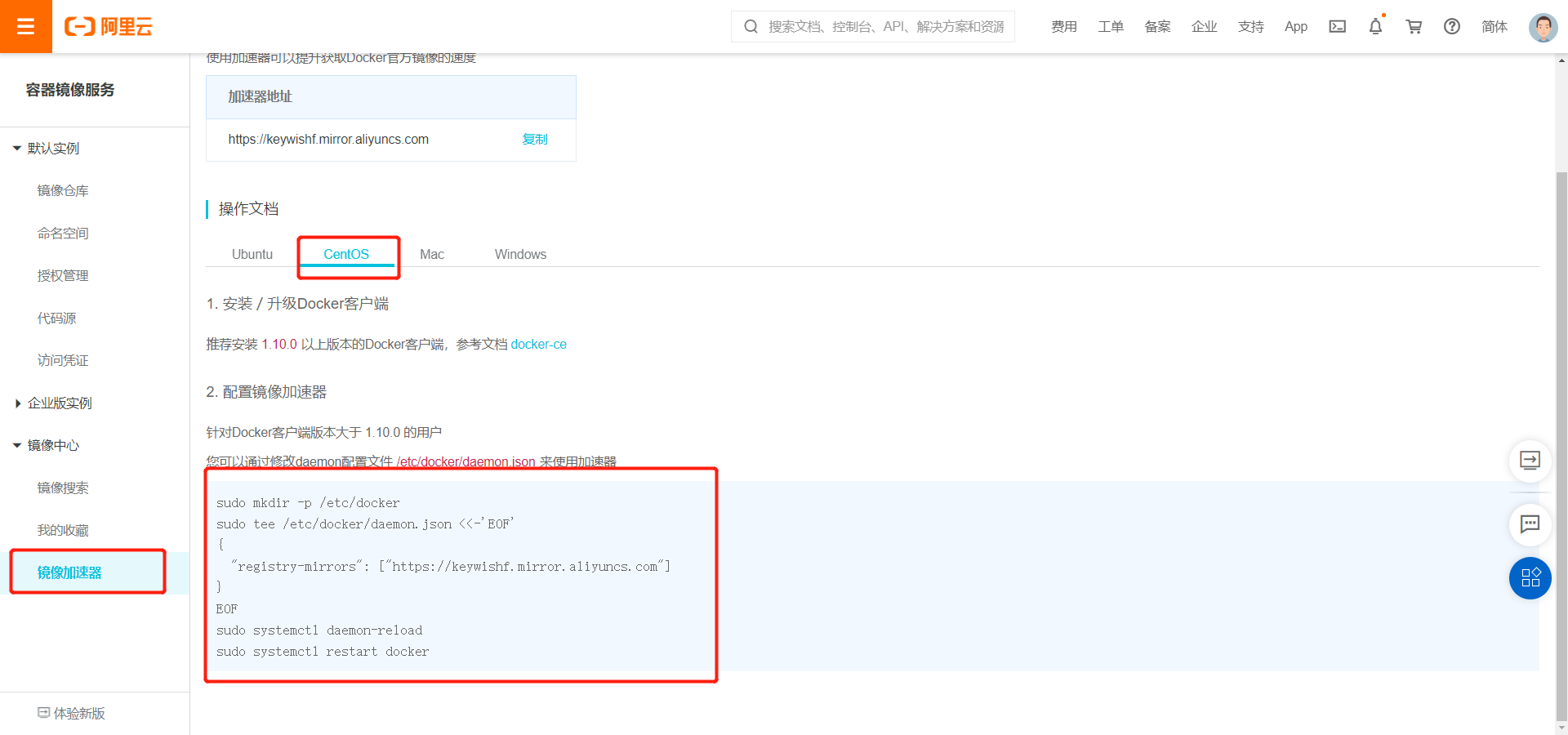Click the blue apps grid floating button
The height and width of the screenshot is (735, 1568).
[1530, 578]
